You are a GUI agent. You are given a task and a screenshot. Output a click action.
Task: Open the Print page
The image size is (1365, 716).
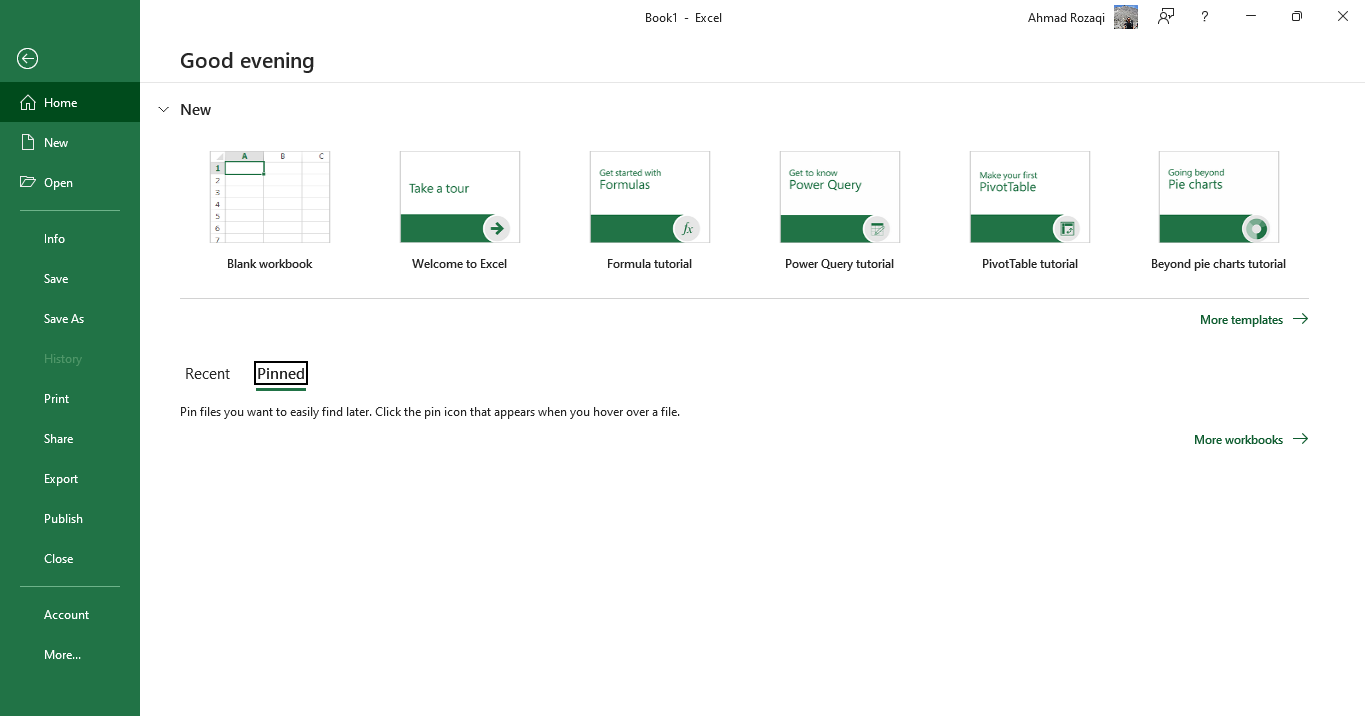[70, 398]
